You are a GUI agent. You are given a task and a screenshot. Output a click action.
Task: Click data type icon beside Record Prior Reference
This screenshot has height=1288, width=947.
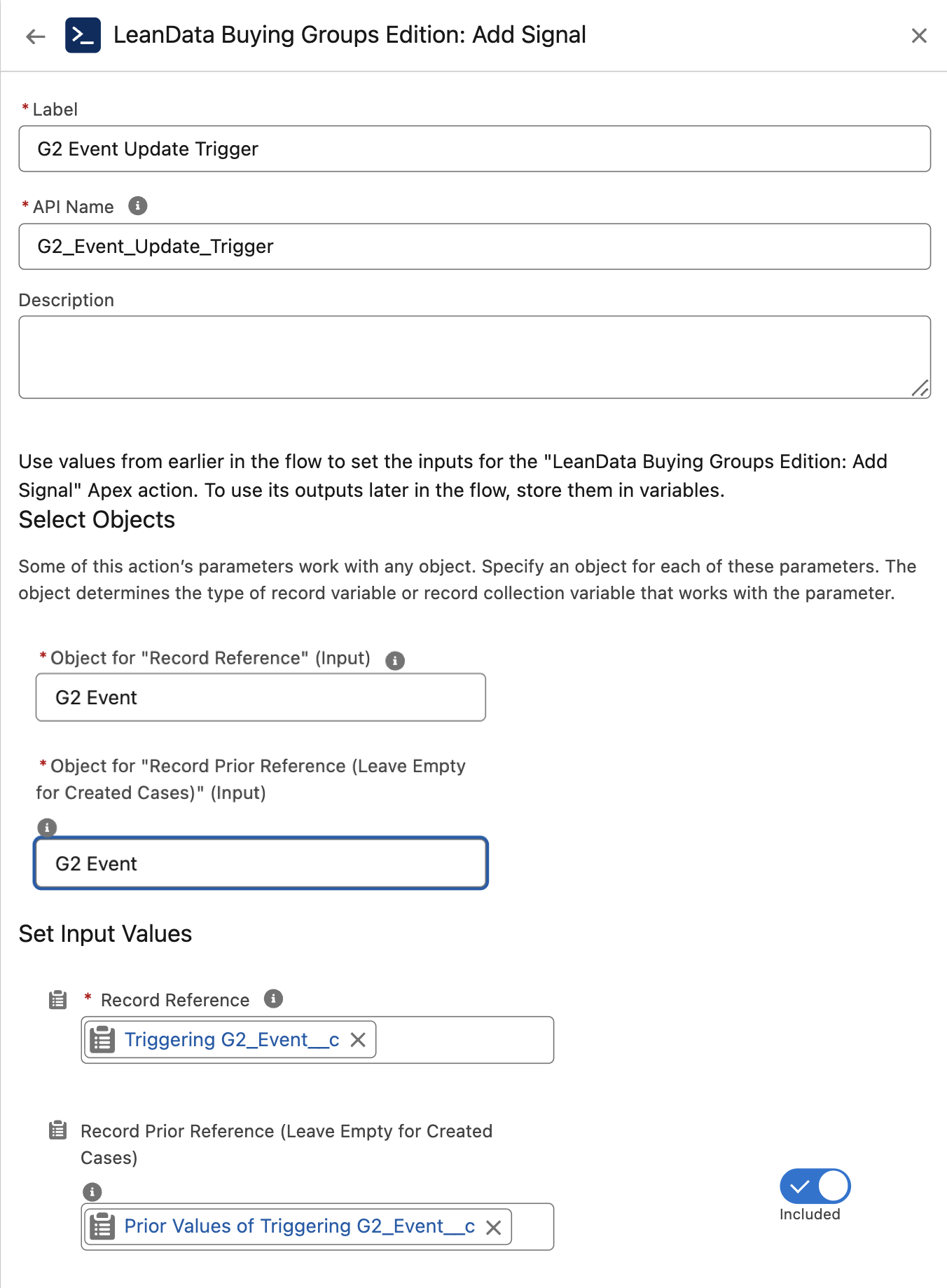[58, 1130]
